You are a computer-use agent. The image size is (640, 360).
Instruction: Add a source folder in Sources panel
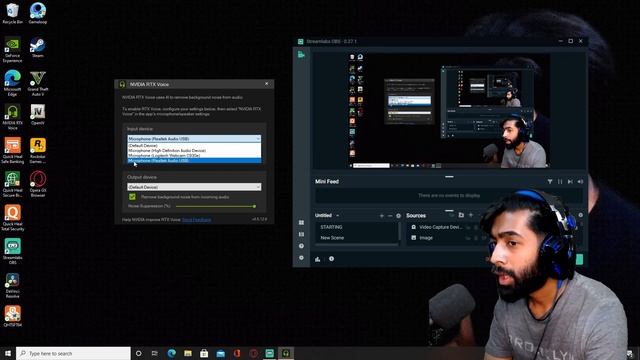click(461, 215)
